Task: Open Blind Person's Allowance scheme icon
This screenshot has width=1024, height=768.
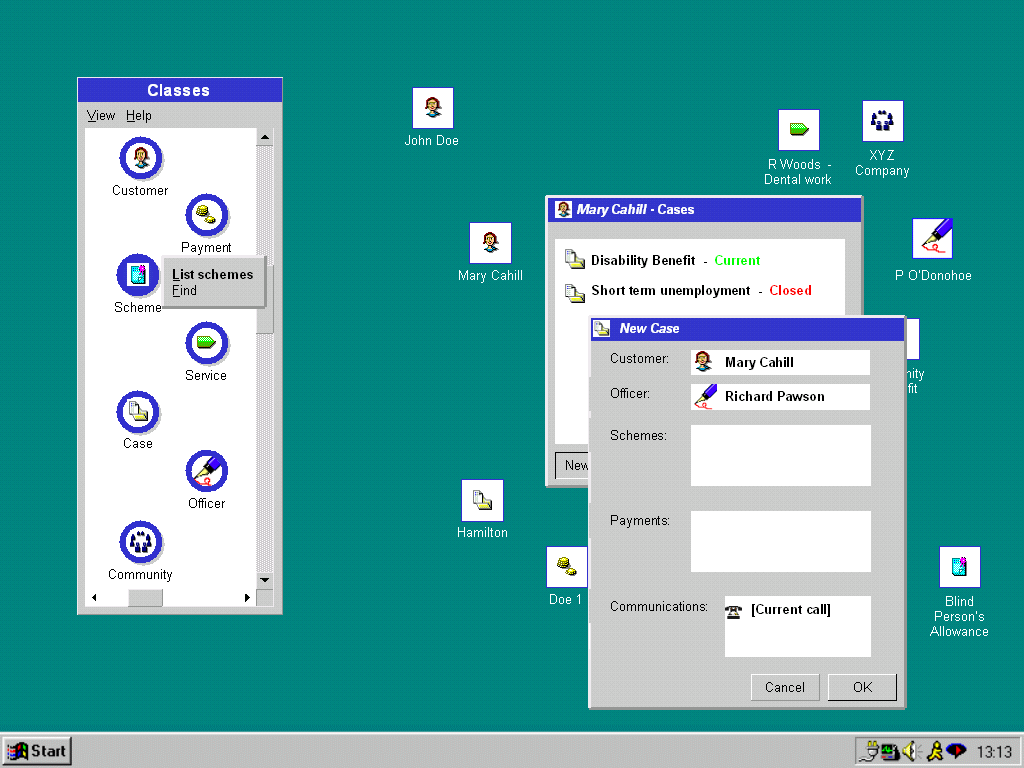Action: 959,567
